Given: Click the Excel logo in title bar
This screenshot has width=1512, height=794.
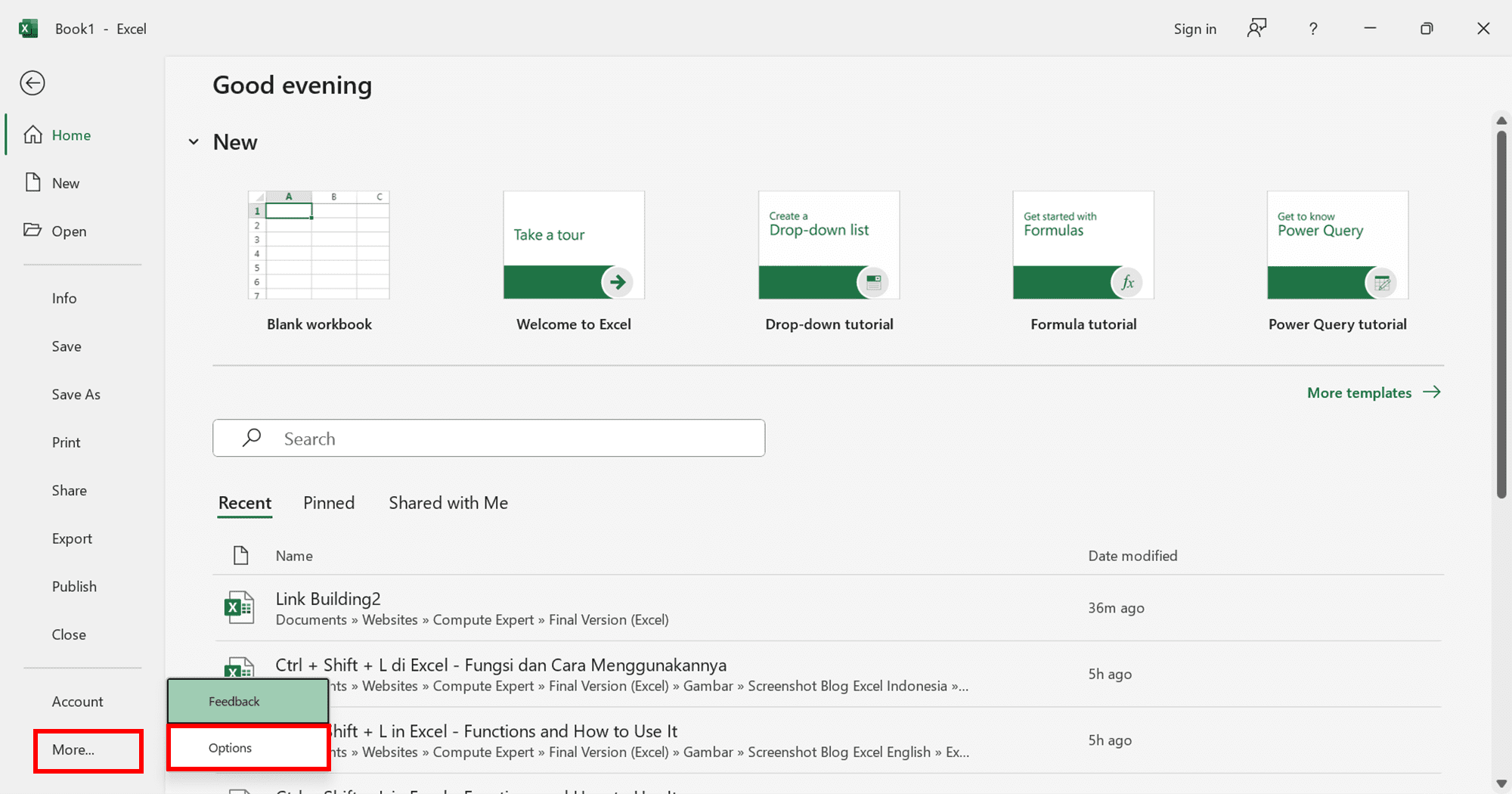Looking at the screenshot, I should [28, 29].
